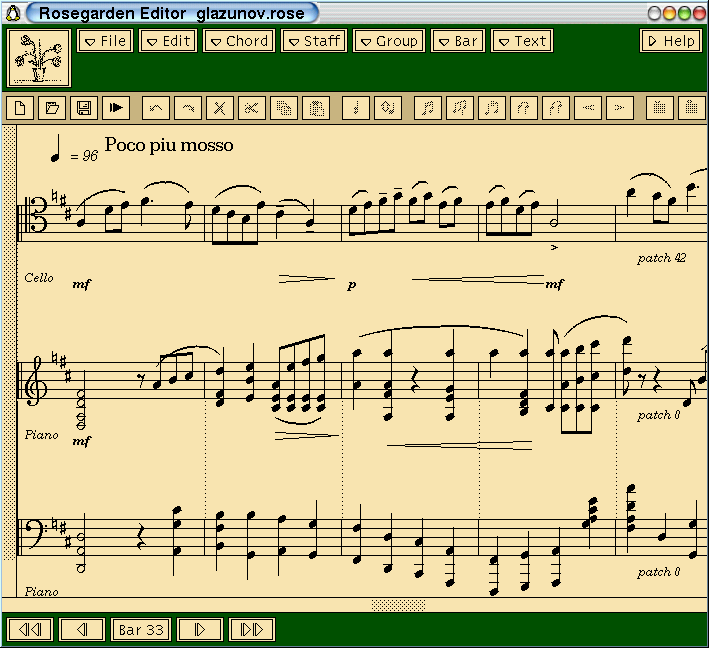Screen dimensions: 709x648
Task: Click the 'patch 0' text under treble staff
Action: pos(658,415)
